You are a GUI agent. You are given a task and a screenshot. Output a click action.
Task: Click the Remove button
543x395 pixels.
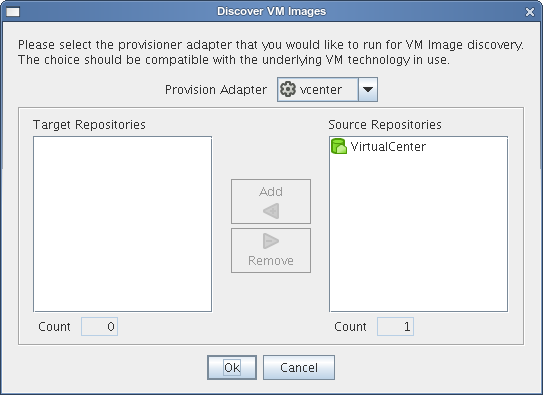[271, 250]
